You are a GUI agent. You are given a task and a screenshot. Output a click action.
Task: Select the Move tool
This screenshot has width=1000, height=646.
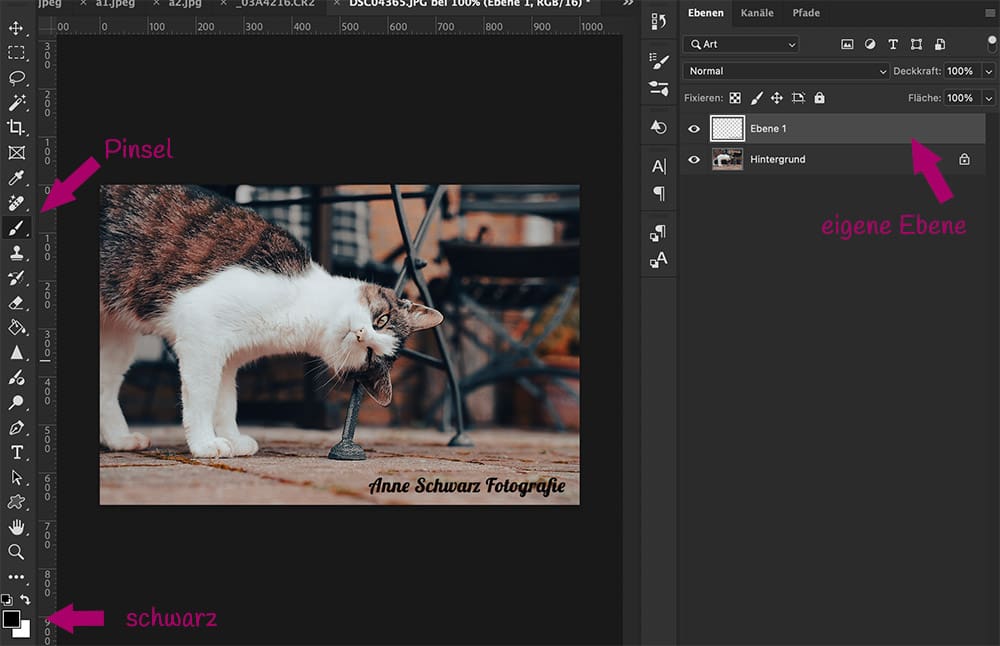point(18,29)
